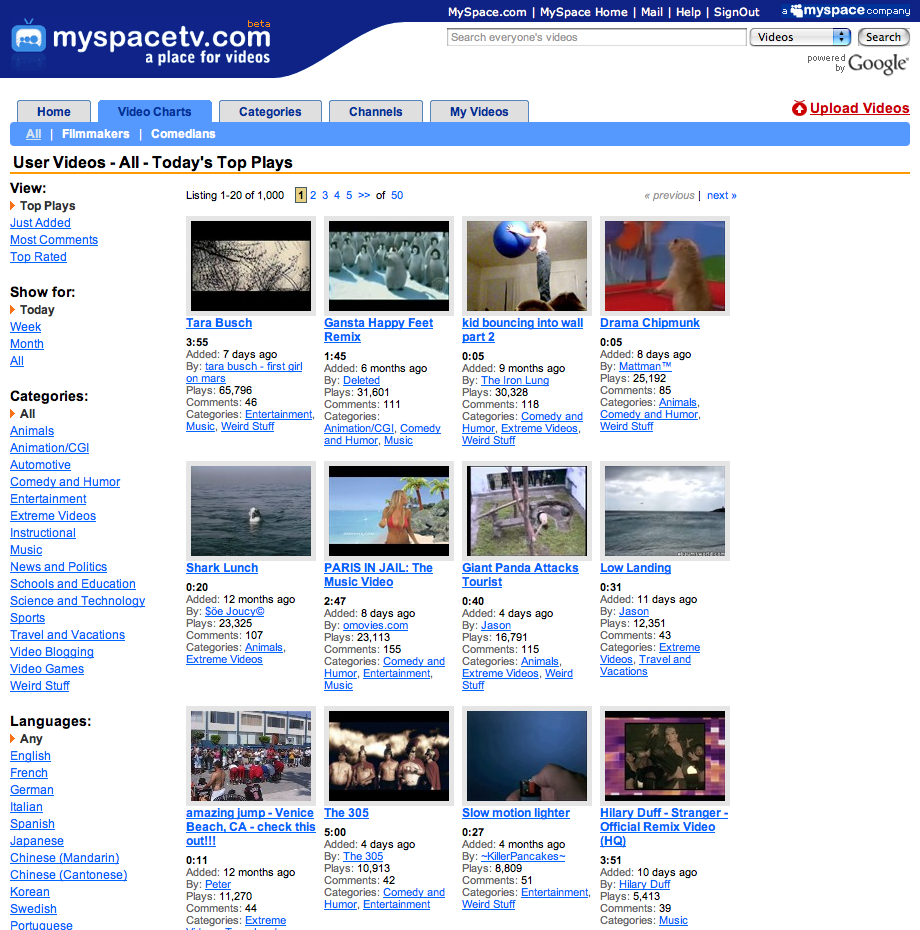
Task: Click SignOut in top navigation
Action: point(737,12)
